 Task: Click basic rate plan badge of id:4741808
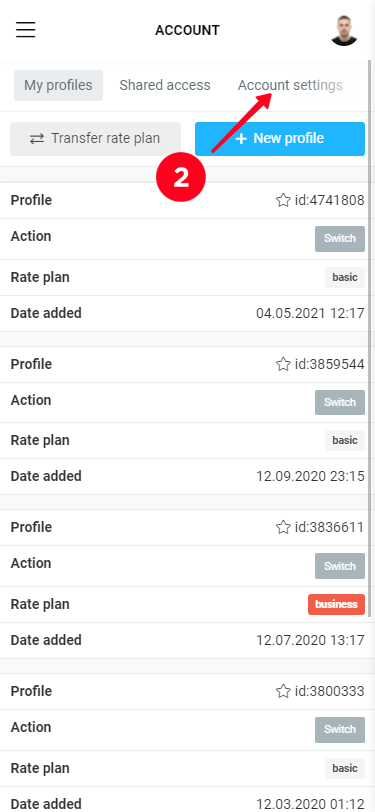click(x=345, y=278)
